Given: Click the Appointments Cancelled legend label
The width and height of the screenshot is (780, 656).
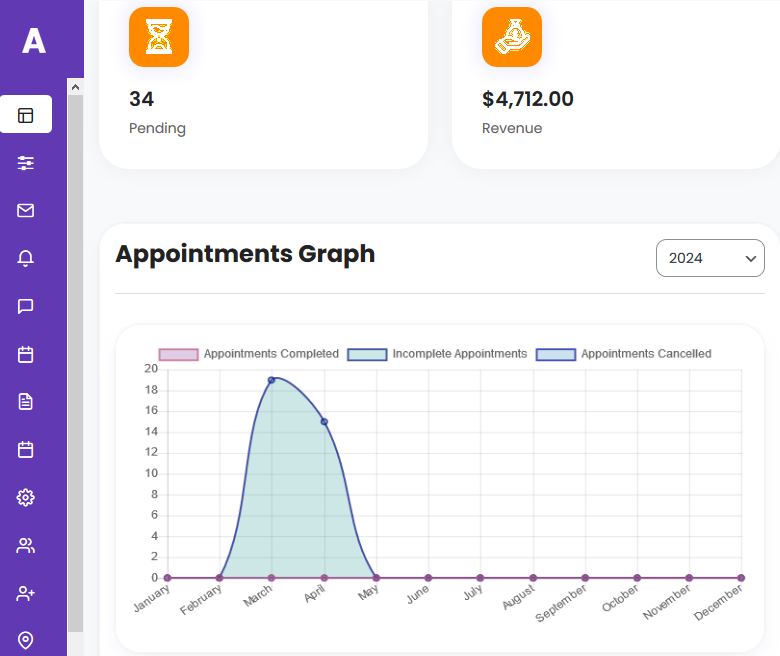Looking at the screenshot, I should pyautogui.click(x=646, y=354).
